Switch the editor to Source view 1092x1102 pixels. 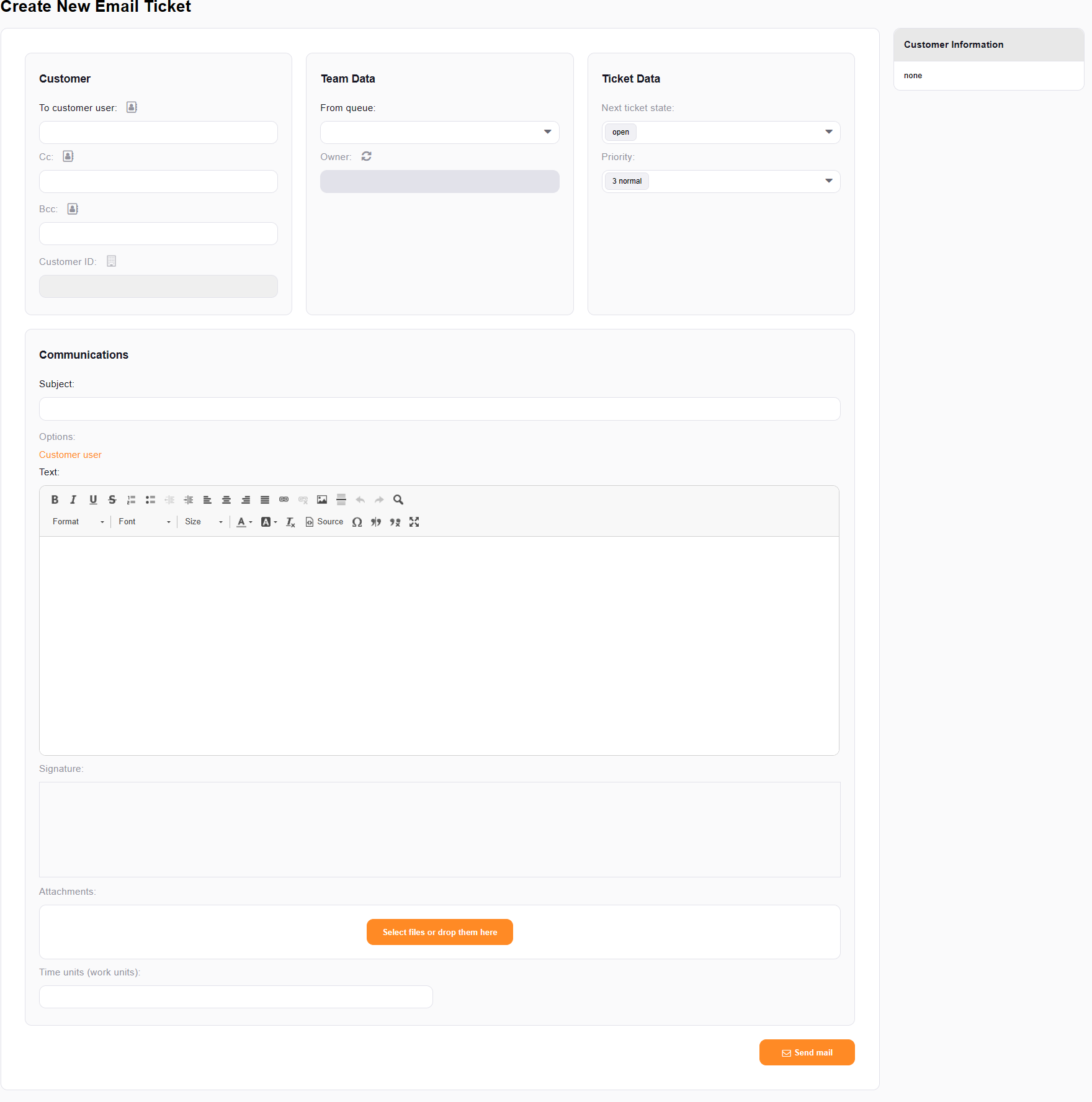pos(324,522)
